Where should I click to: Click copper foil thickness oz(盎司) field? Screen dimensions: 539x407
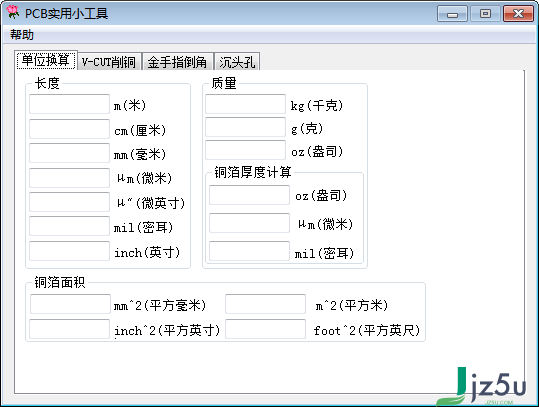tap(249, 195)
